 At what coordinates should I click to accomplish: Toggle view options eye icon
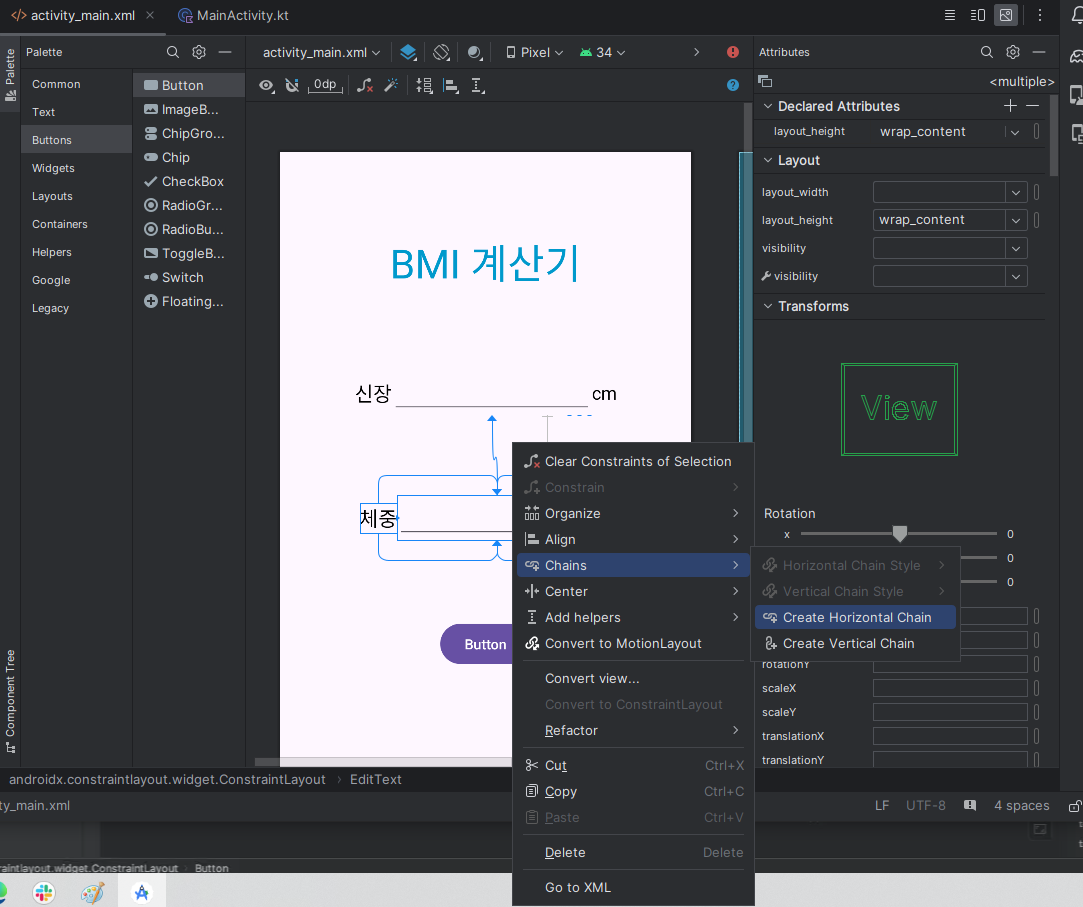click(x=266, y=86)
